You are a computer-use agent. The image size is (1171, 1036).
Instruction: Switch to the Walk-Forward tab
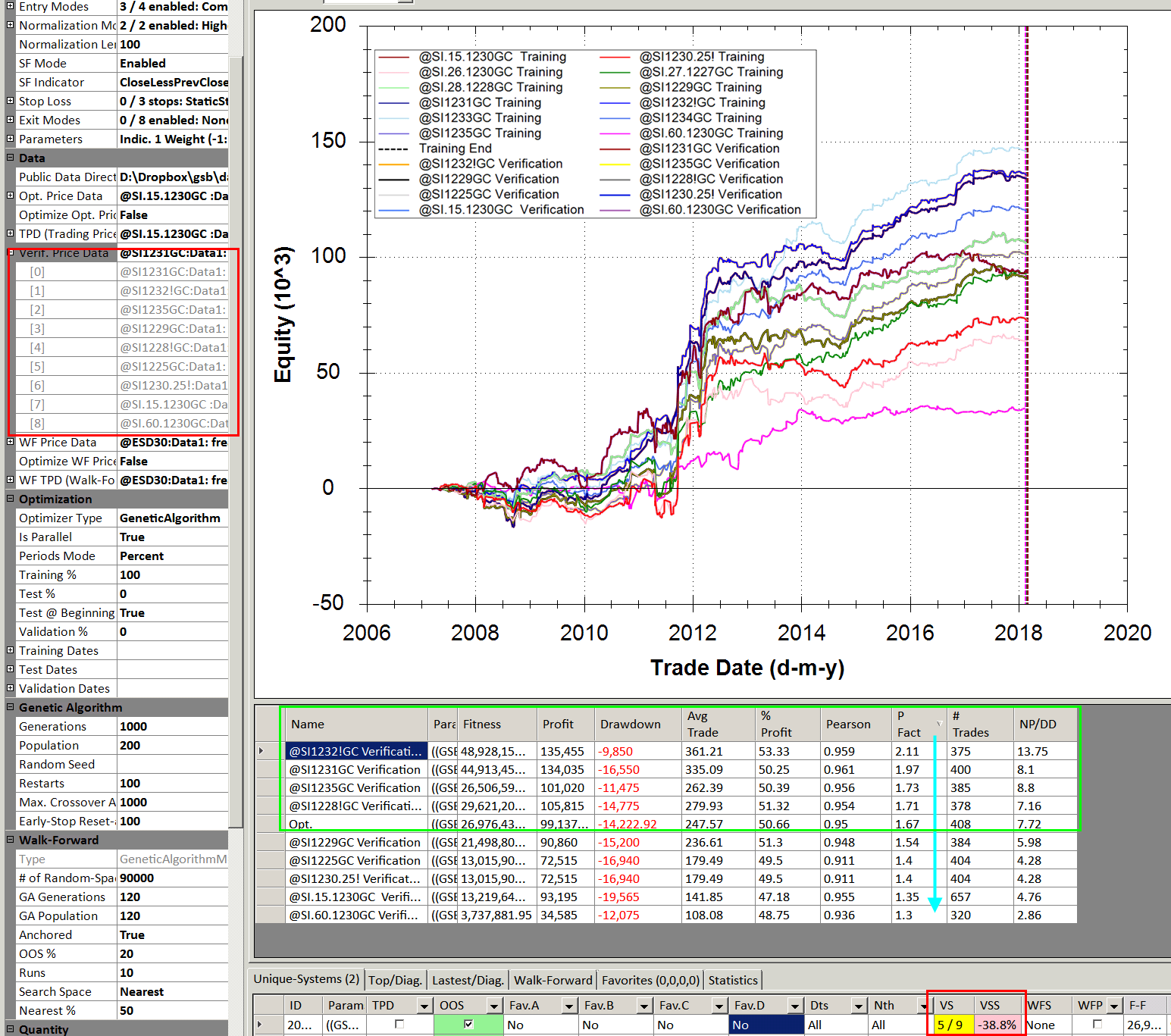553,980
